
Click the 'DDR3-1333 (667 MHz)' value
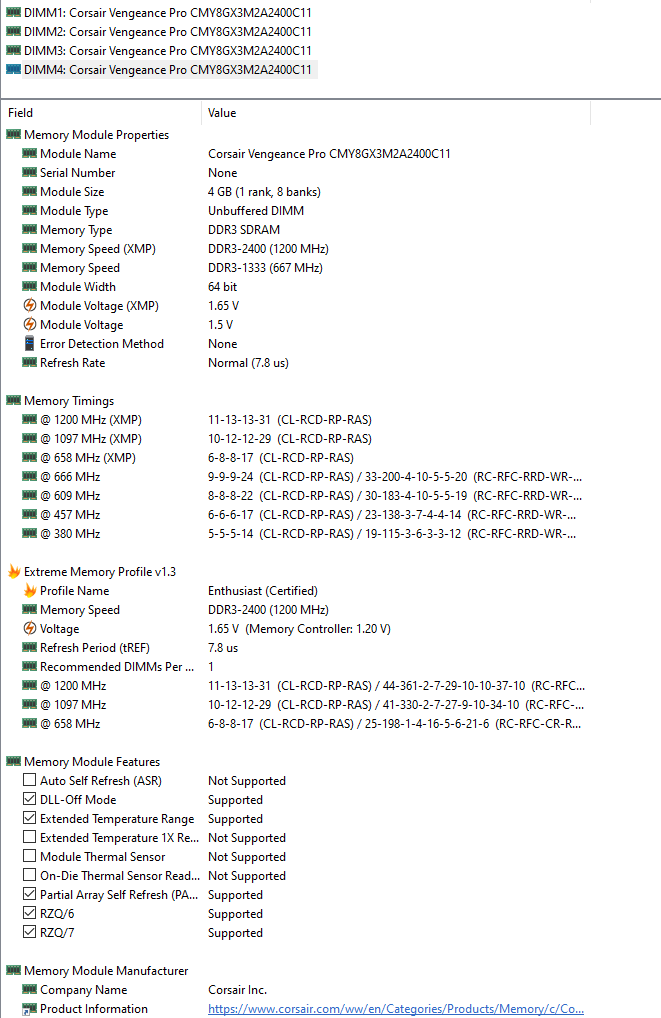pos(265,267)
